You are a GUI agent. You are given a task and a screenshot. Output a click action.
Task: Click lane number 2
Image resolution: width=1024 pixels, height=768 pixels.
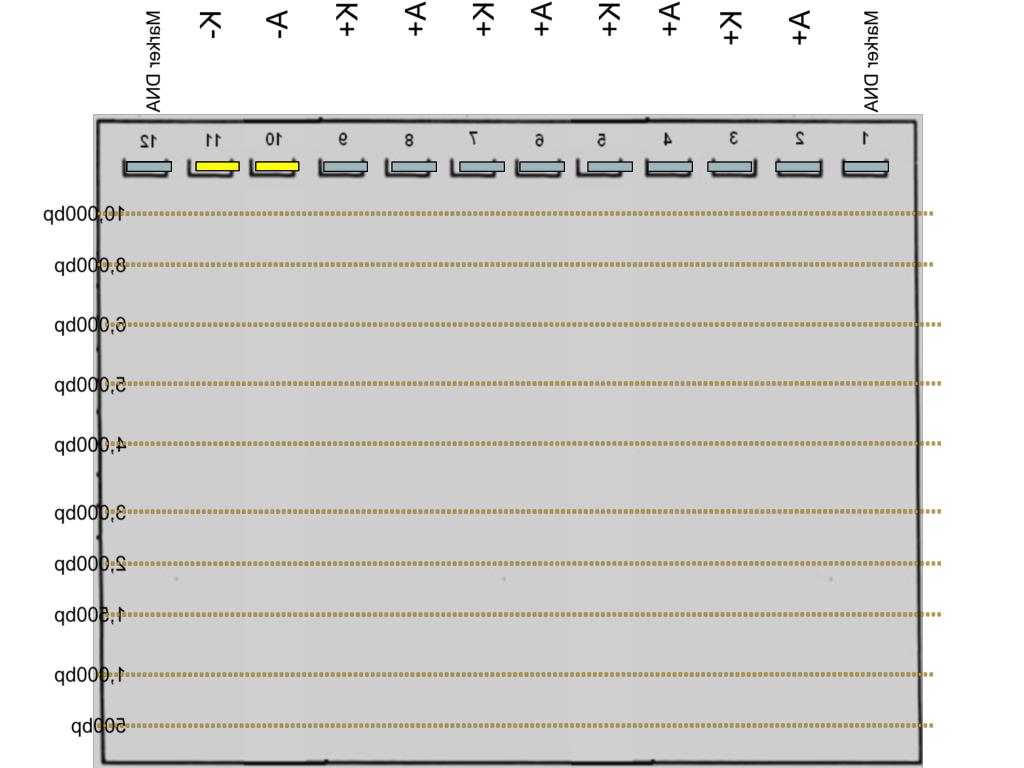[x=799, y=138]
